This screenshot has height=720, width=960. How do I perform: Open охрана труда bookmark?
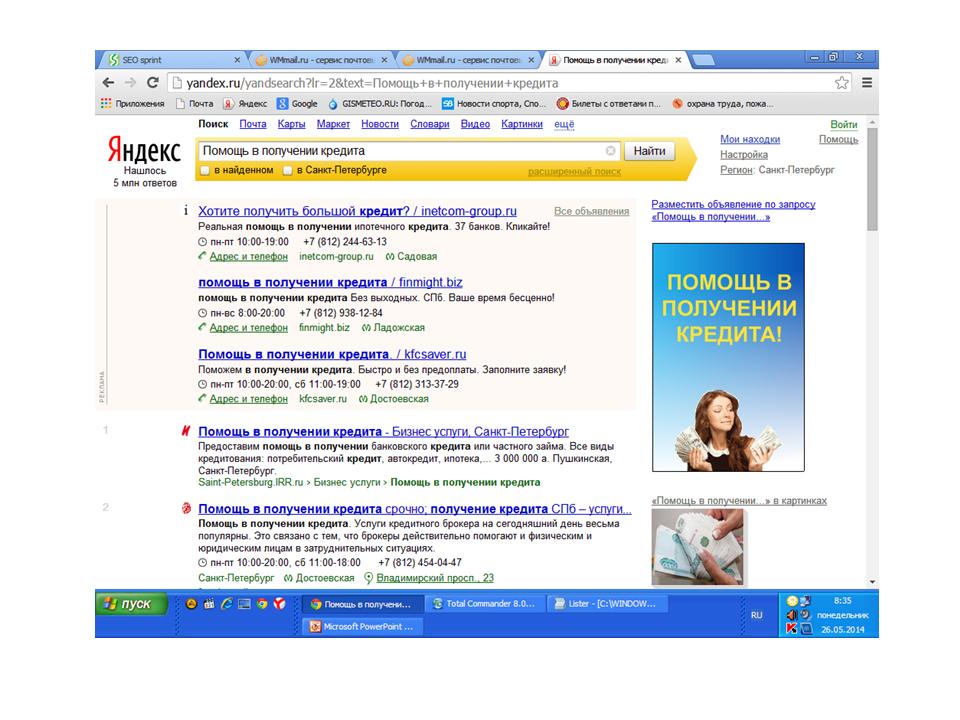click(x=723, y=103)
